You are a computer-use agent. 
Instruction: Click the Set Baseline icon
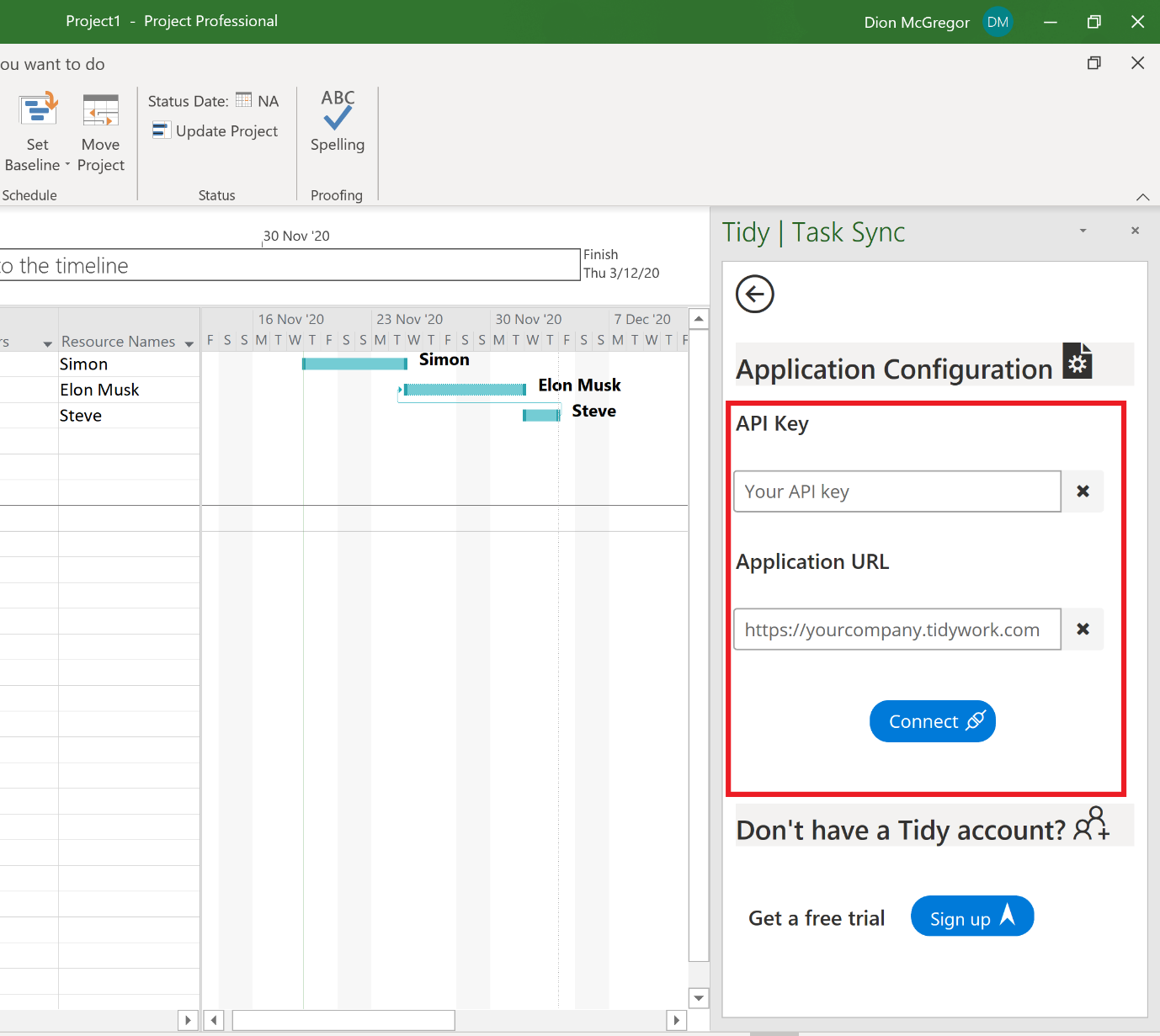38,111
